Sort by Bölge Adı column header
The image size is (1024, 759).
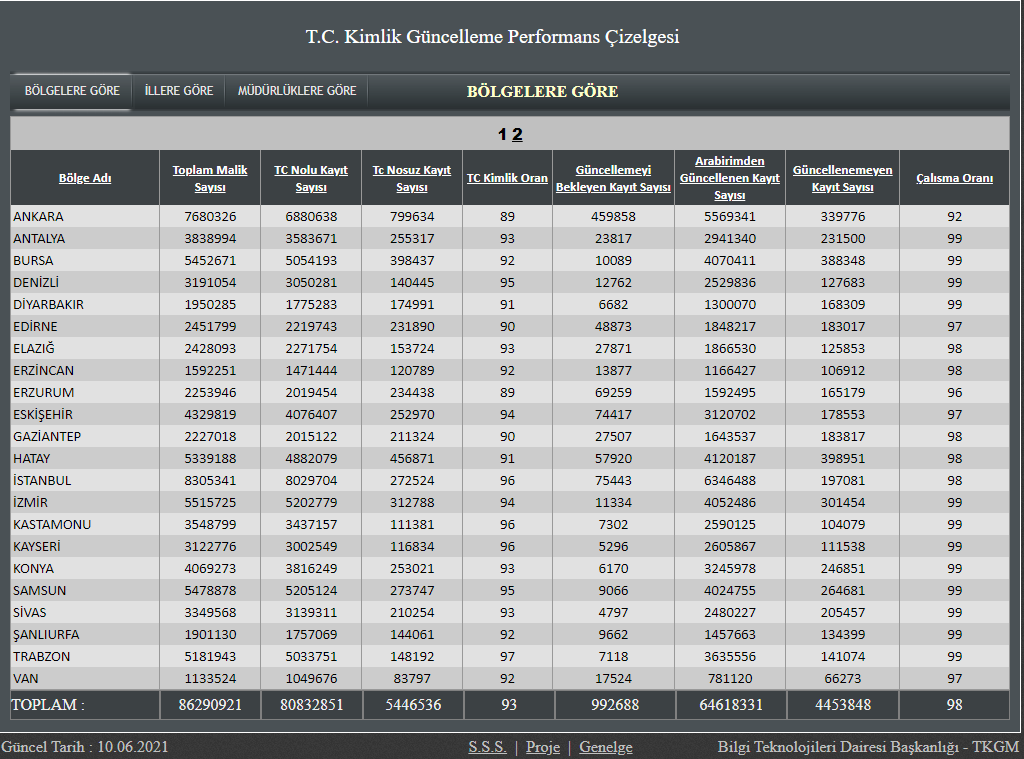[85, 178]
